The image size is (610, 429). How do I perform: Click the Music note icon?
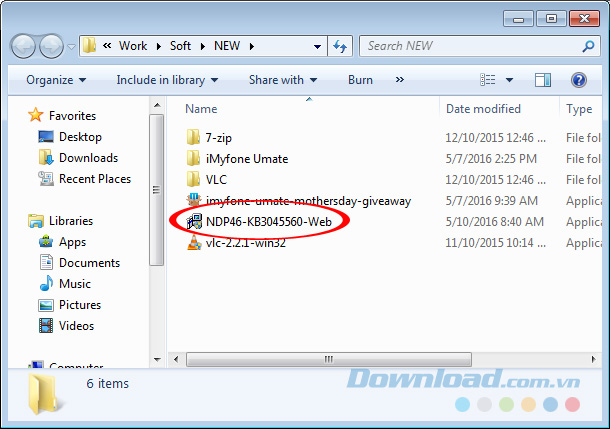click(46, 284)
